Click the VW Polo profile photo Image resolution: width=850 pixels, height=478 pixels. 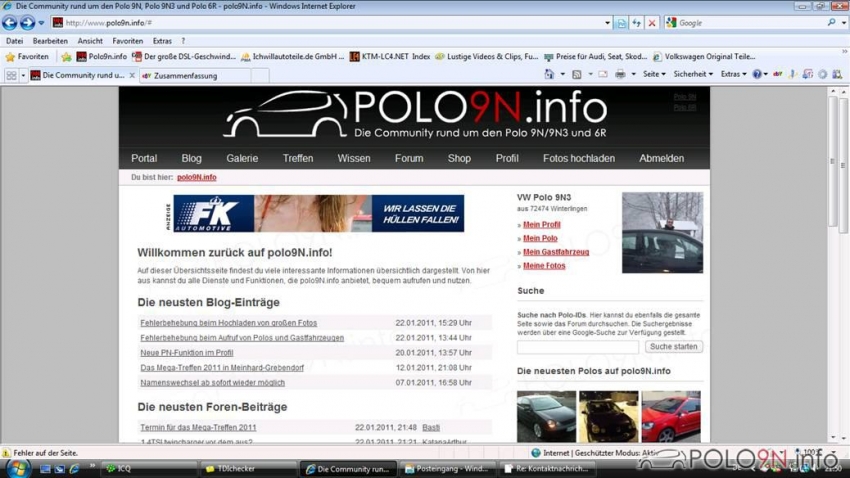(x=662, y=232)
